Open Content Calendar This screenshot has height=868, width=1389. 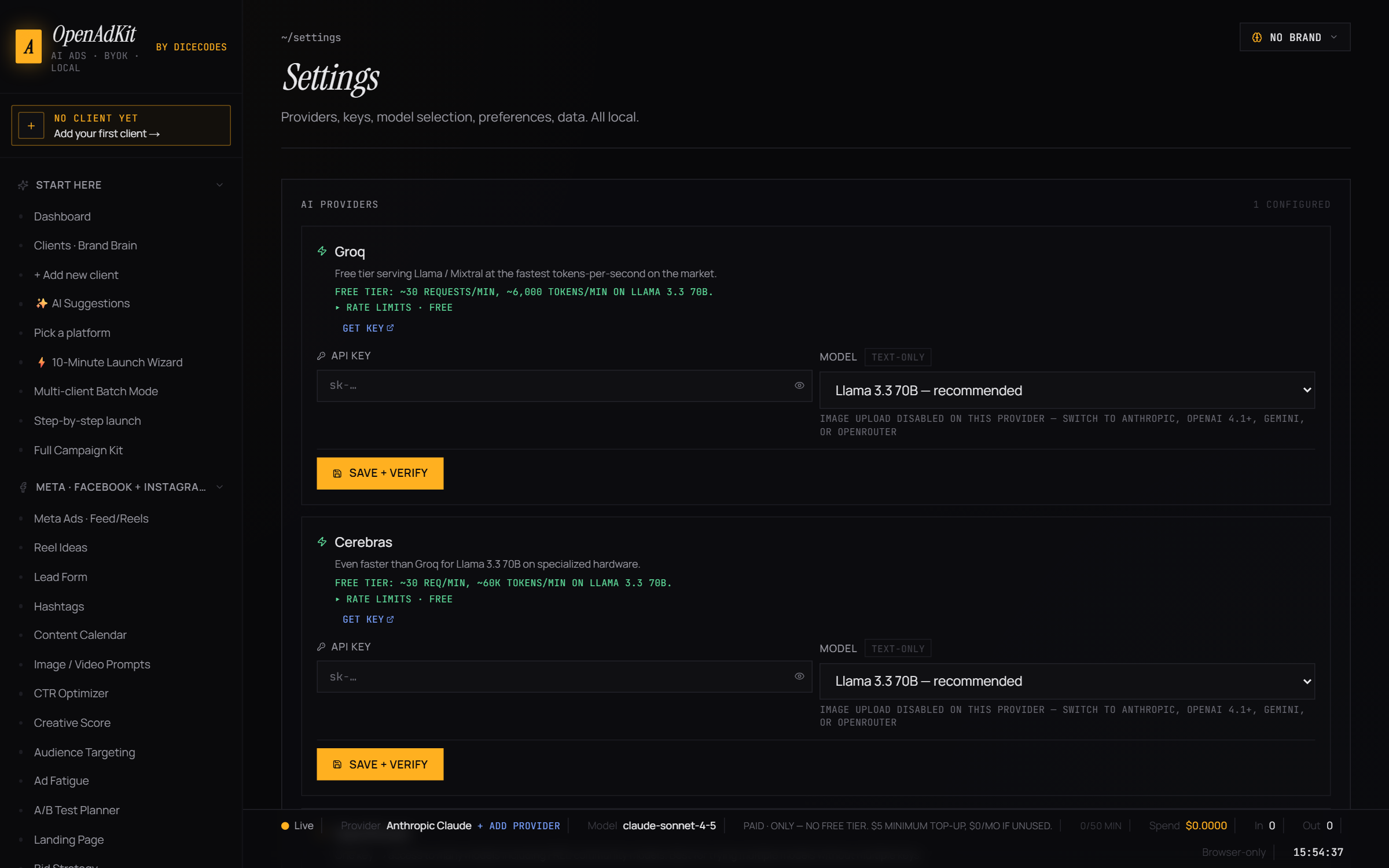(x=80, y=635)
